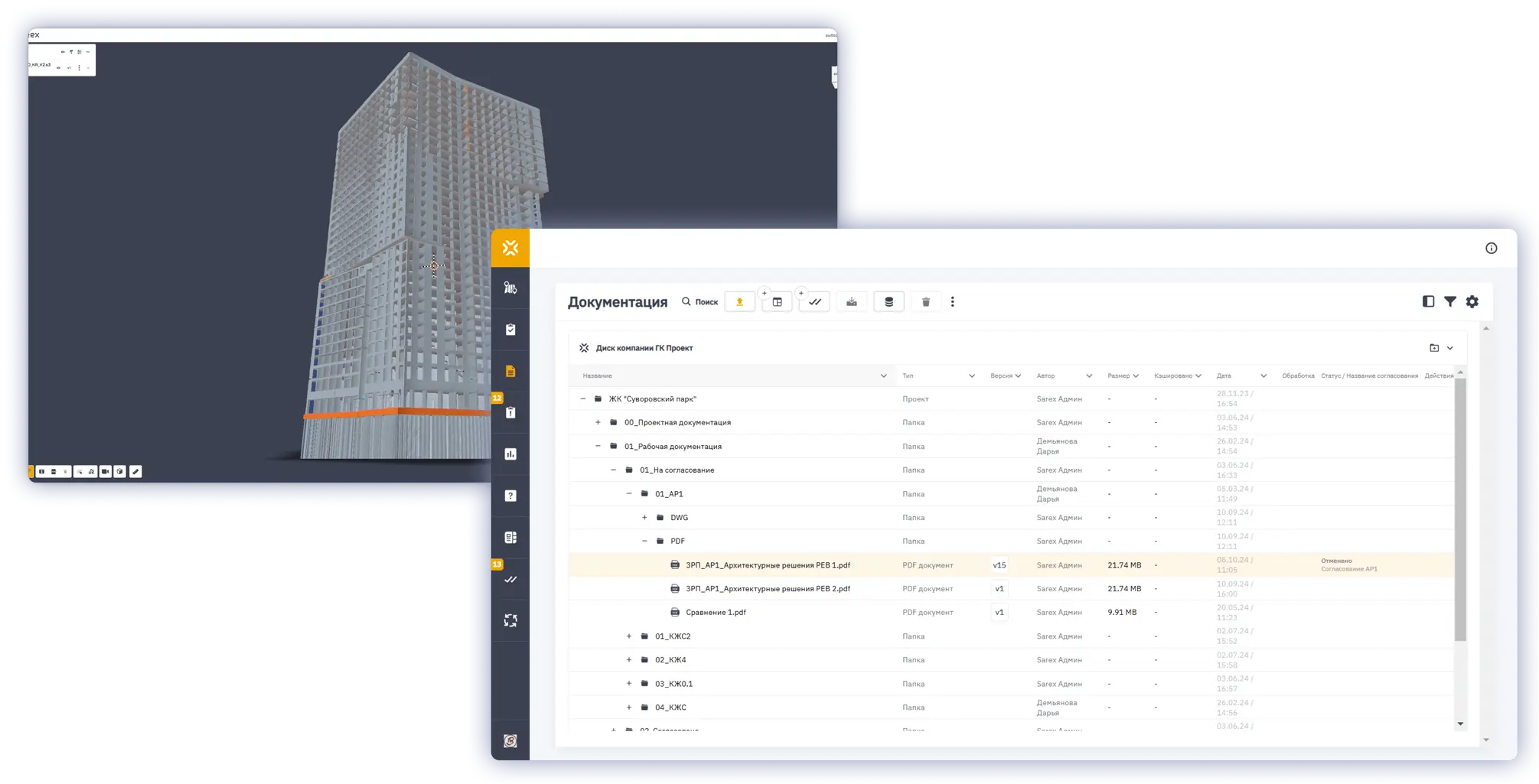
Task: Click the trash delete icon
Action: [925, 302]
